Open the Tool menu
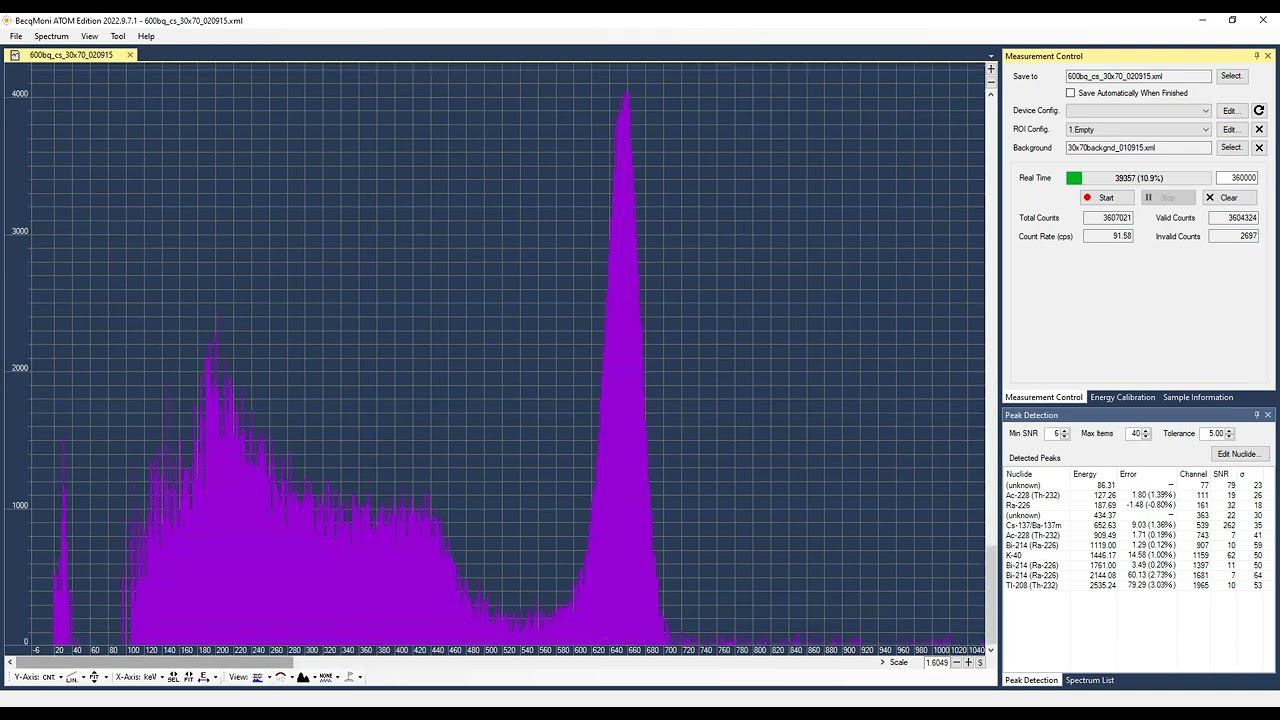 pos(118,36)
